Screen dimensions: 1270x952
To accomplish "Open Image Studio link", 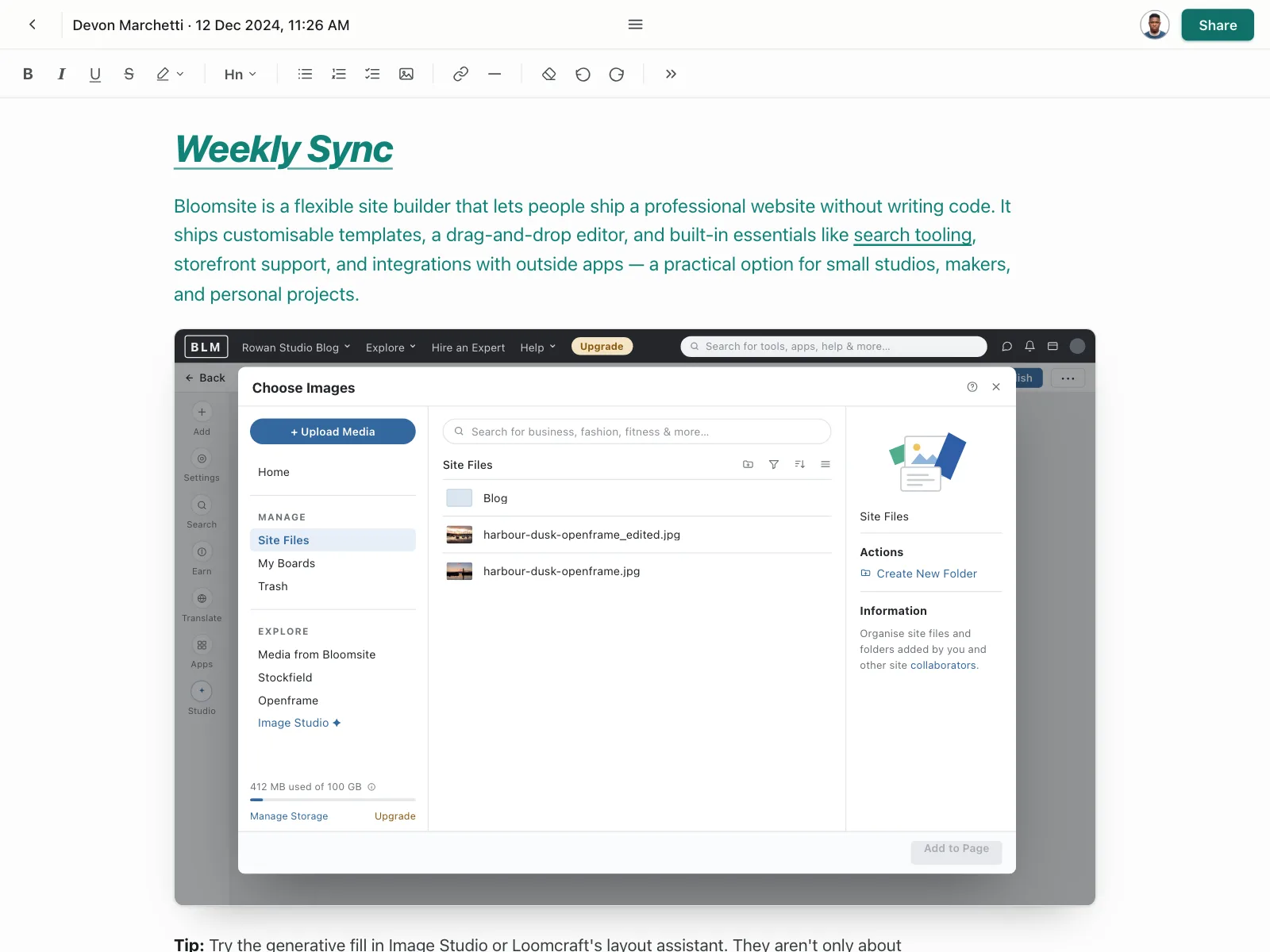I will coord(299,723).
